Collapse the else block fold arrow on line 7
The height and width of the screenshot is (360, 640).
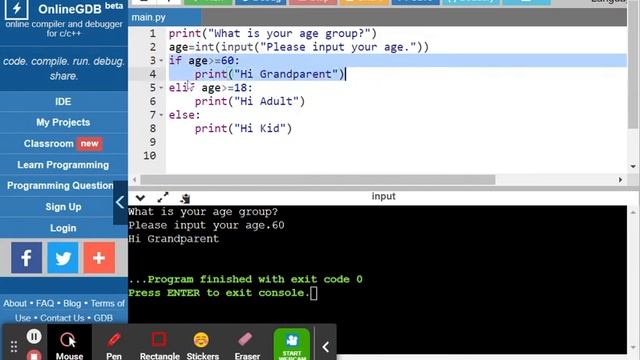click(x=161, y=115)
